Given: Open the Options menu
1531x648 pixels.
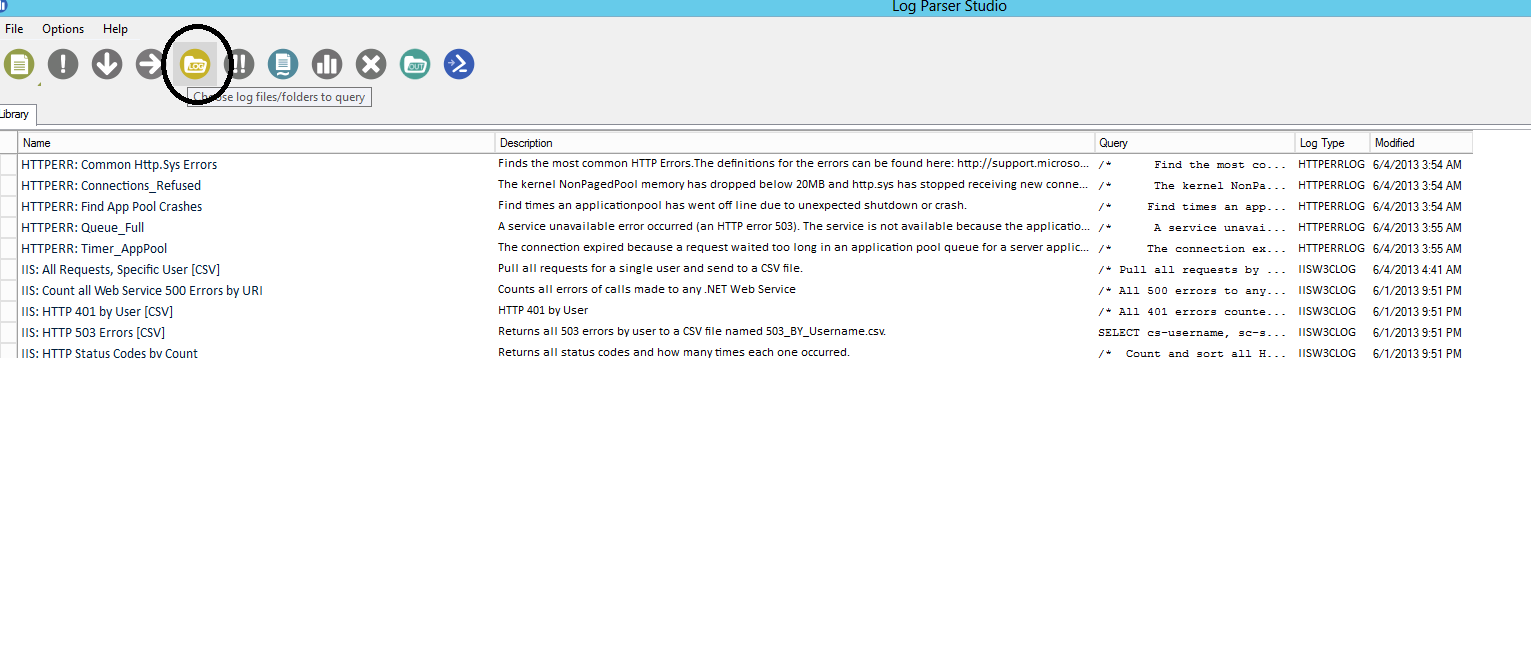Looking at the screenshot, I should coord(63,29).
